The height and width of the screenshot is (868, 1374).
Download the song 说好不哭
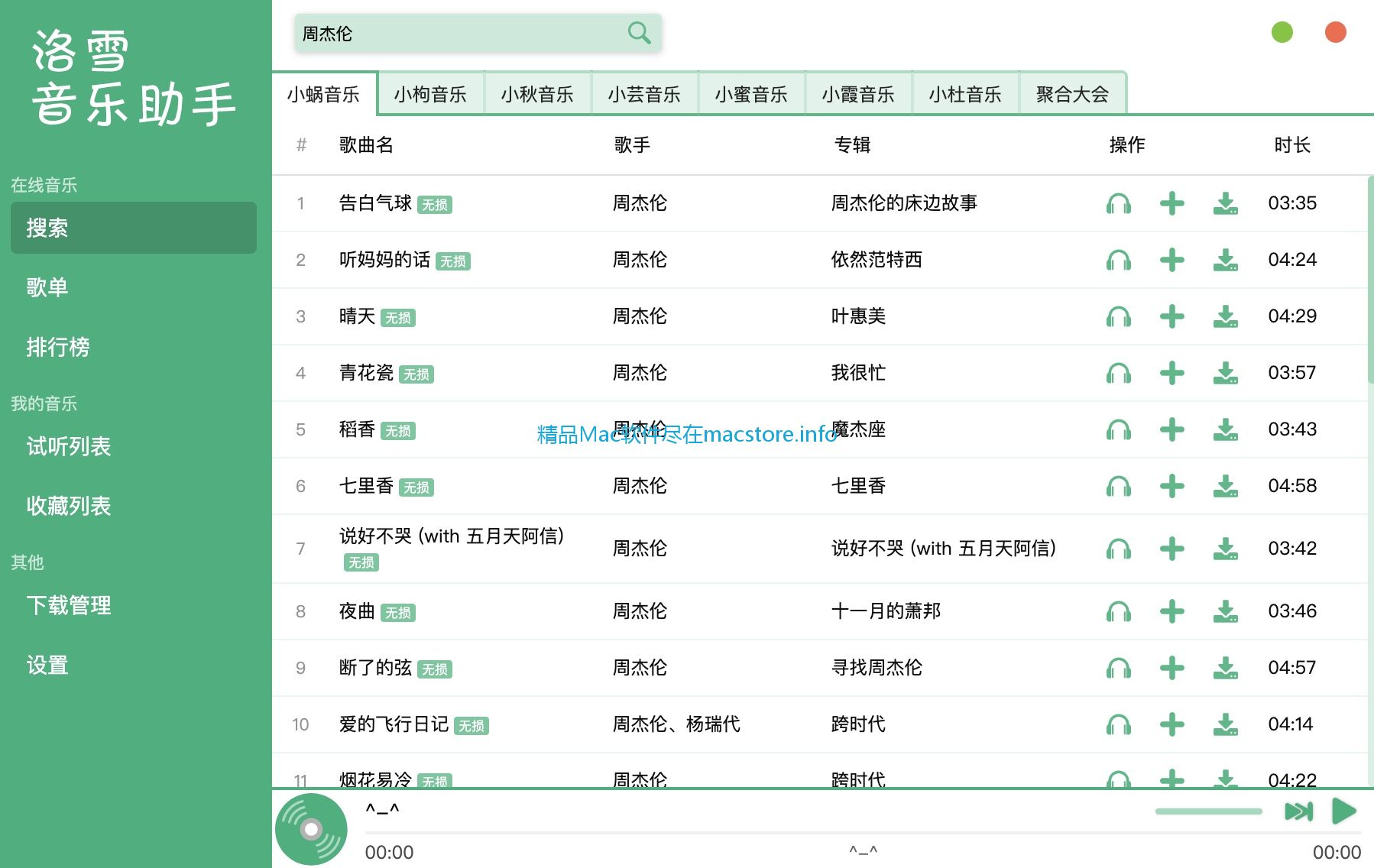(x=1225, y=549)
